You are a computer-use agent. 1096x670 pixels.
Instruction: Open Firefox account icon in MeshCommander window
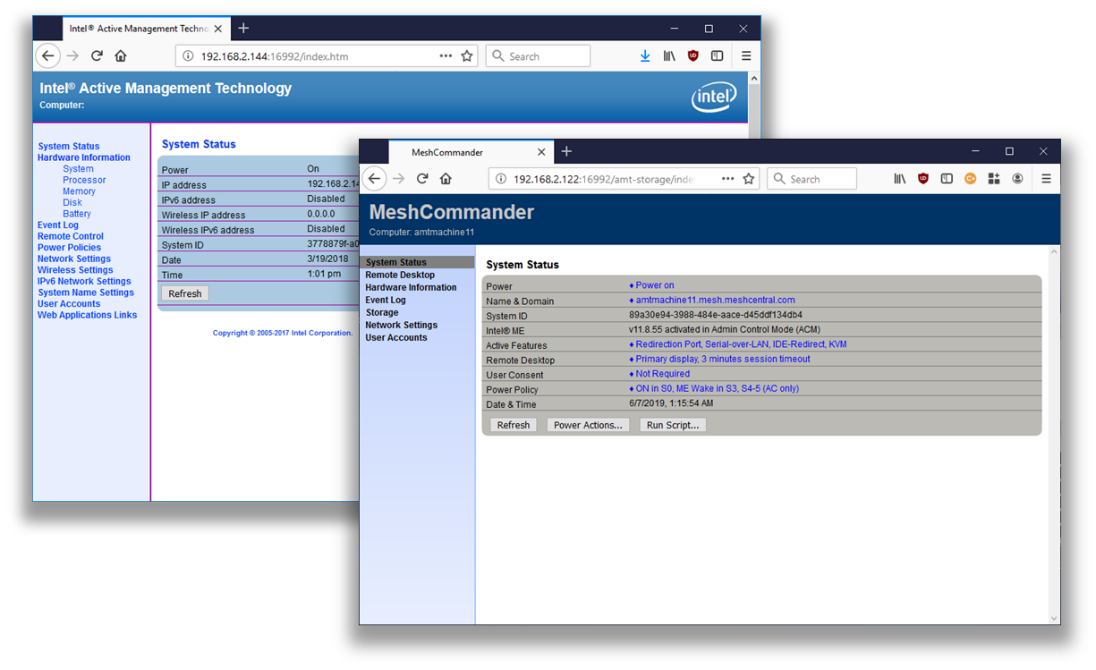tap(1017, 179)
